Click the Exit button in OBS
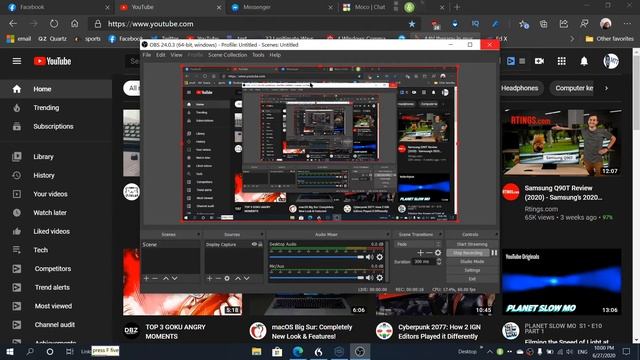The height and width of the screenshot is (360, 640). 472,279
